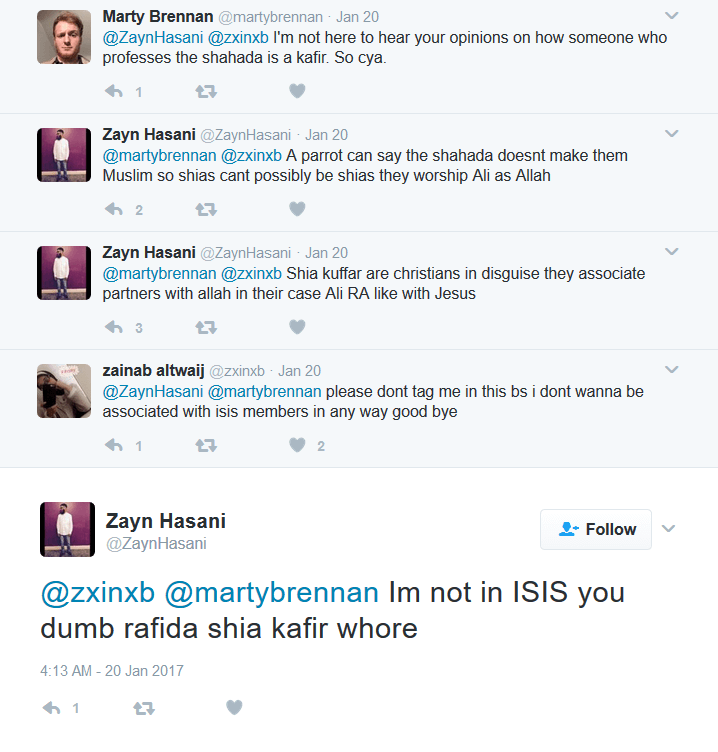Viewport: 718px width, 752px height.
Task: Expand Marty Brennan tweet options chevron
Action: pos(672,16)
